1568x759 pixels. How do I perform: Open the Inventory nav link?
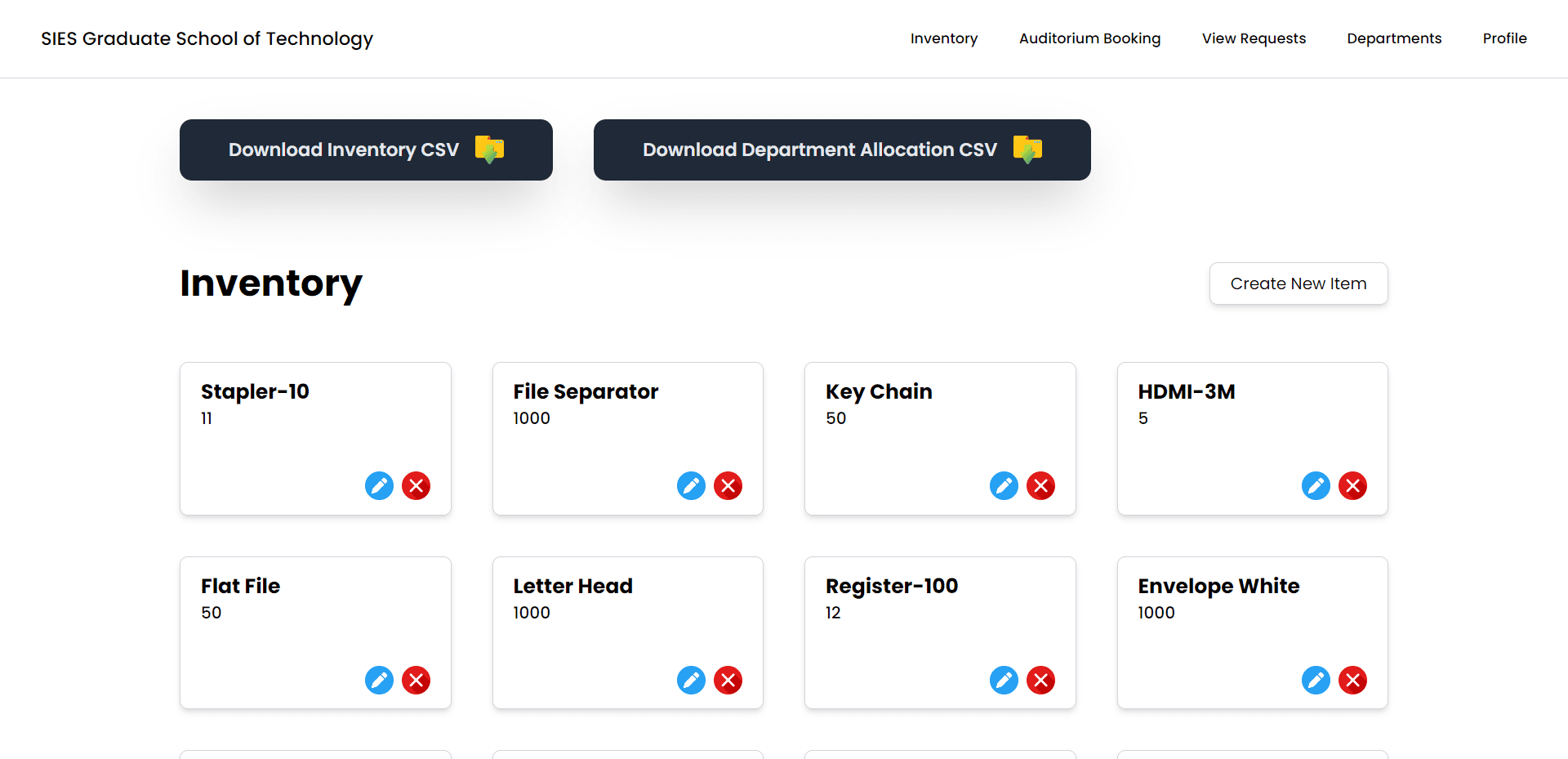pos(944,38)
